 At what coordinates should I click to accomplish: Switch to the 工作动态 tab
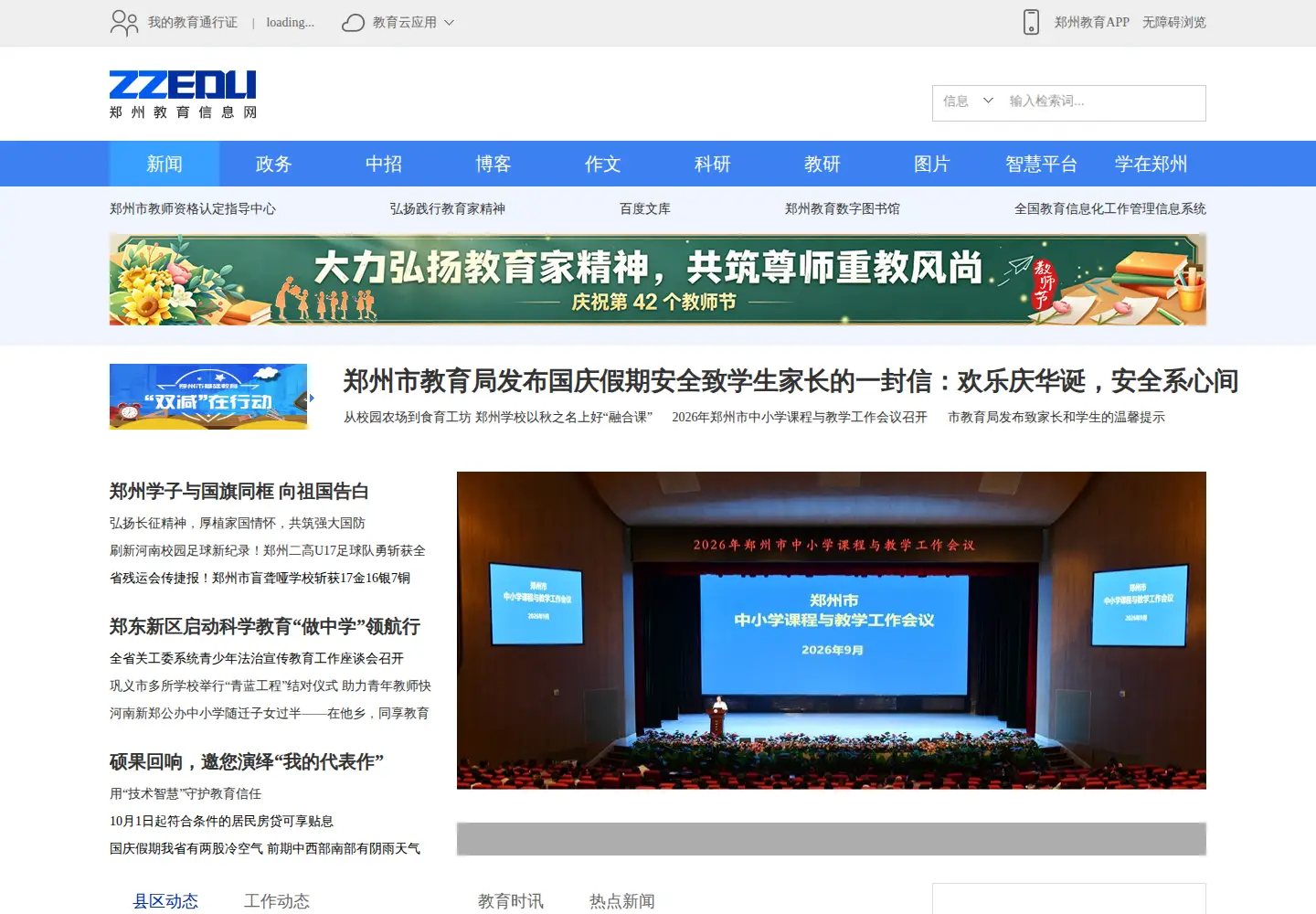pyautogui.click(x=277, y=901)
